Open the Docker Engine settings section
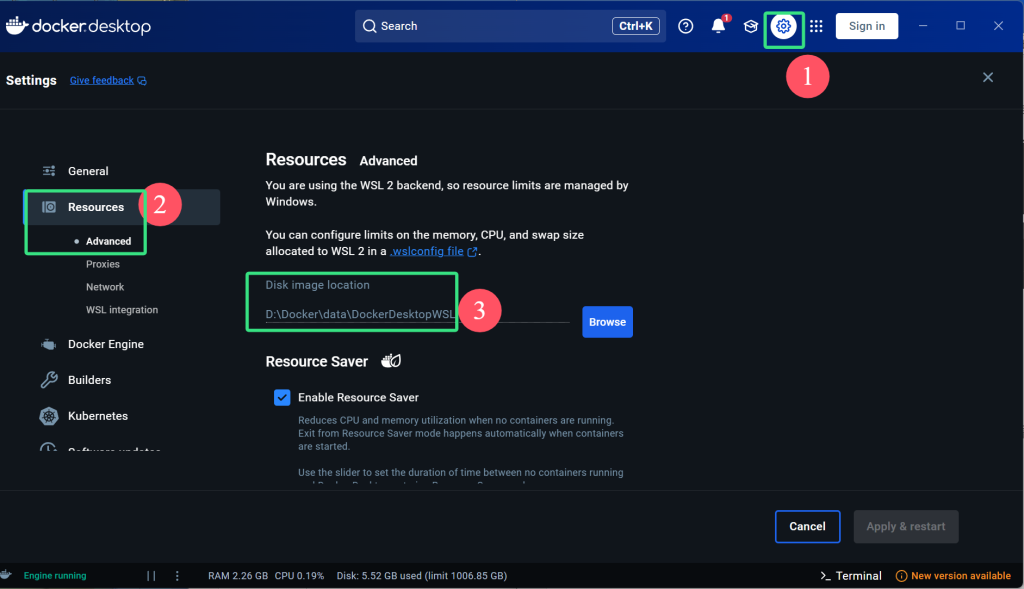The width and height of the screenshot is (1024, 589). (105, 344)
